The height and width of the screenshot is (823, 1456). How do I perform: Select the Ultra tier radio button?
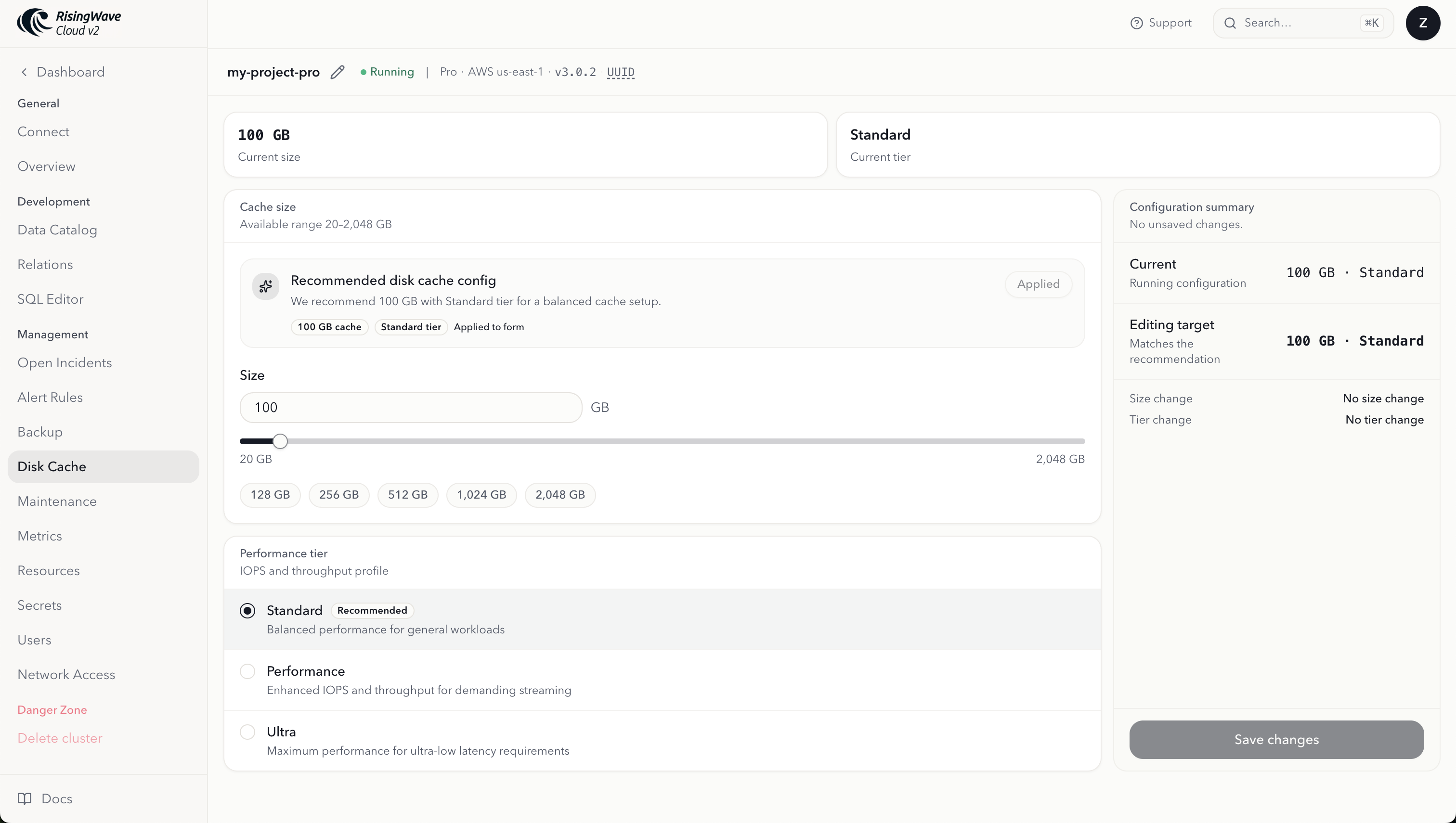[x=247, y=732]
